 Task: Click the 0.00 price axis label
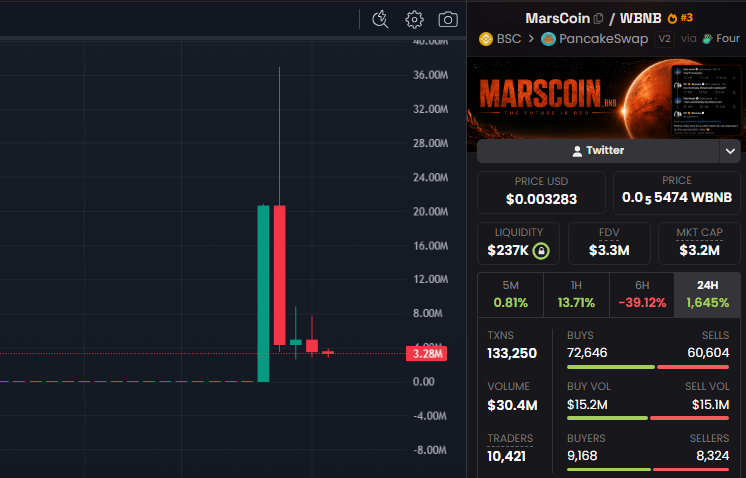click(x=423, y=382)
